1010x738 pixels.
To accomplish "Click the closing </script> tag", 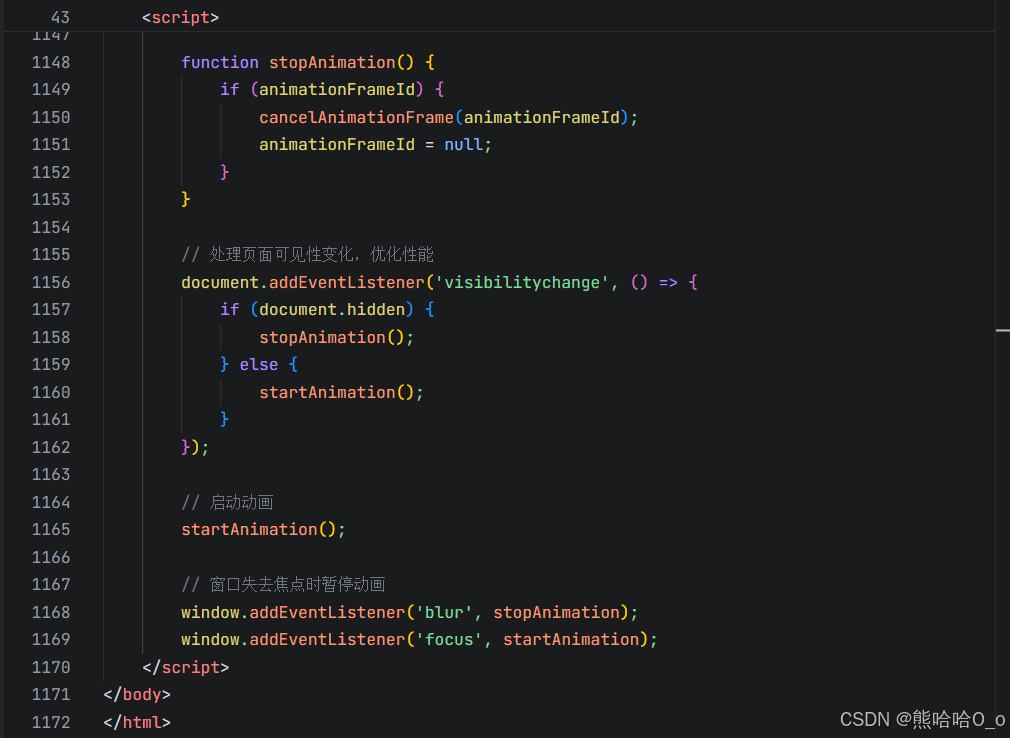I will [186, 667].
